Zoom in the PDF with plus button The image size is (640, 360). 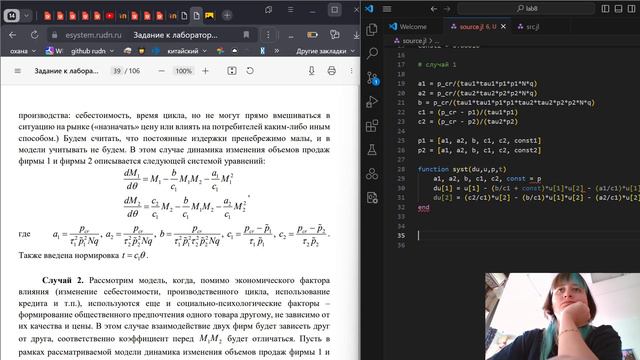[205, 71]
